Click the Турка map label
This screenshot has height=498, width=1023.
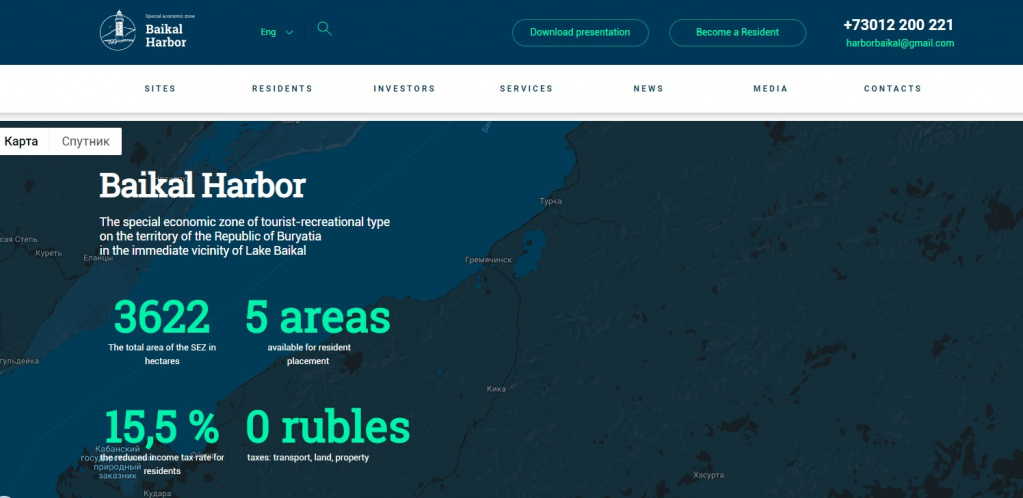551,201
